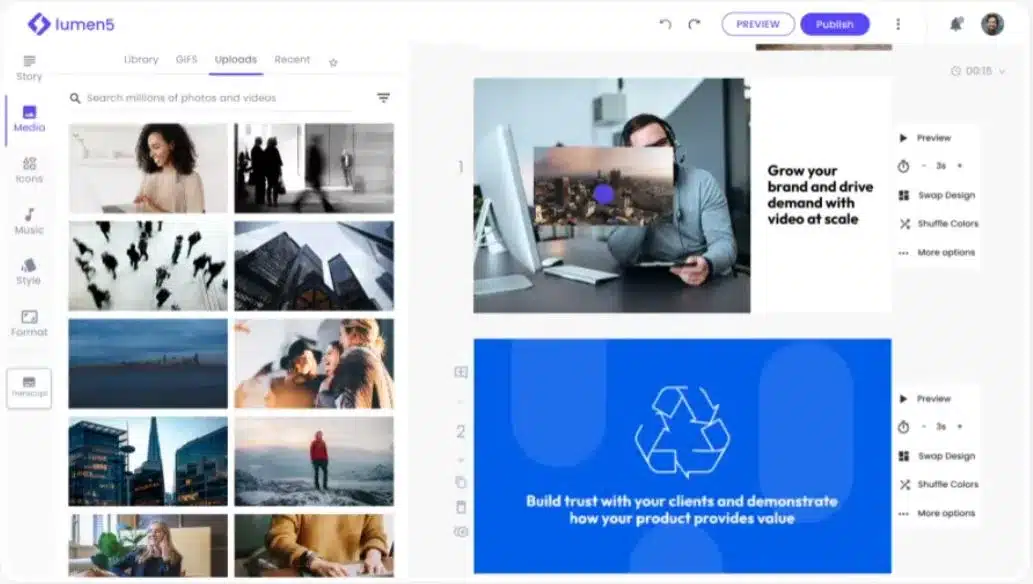This screenshot has width=1033, height=584.
Task: Open the Story panel in sidebar
Action: [29, 69]
